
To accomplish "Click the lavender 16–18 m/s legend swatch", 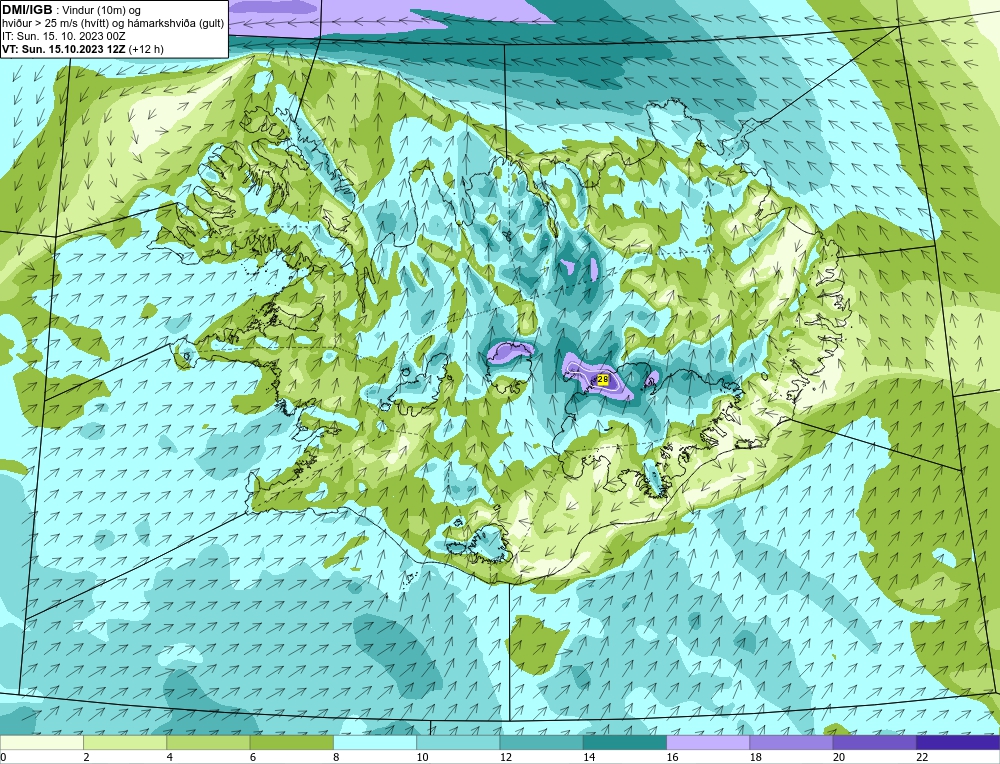I will point(708,742).
